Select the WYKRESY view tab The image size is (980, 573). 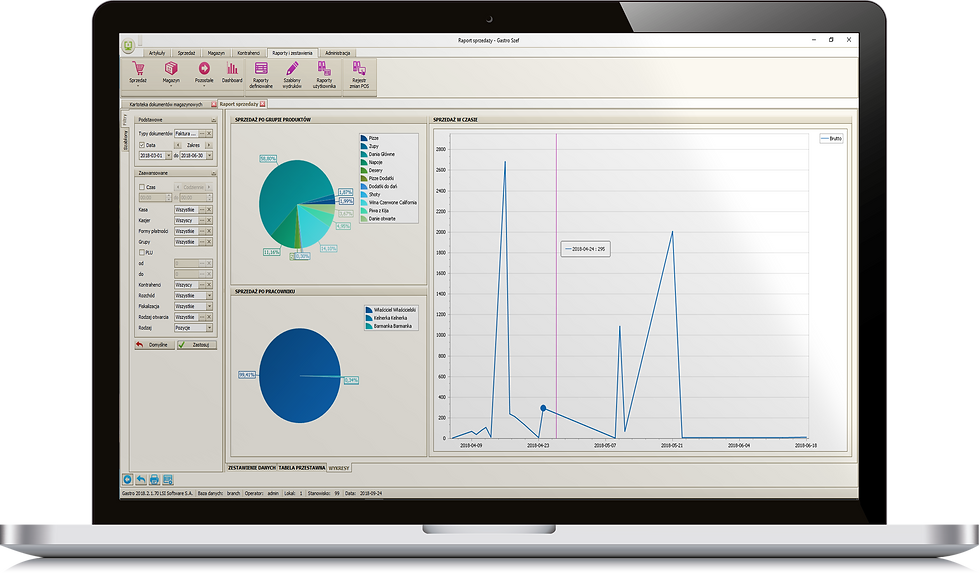(x=339, y=467)
